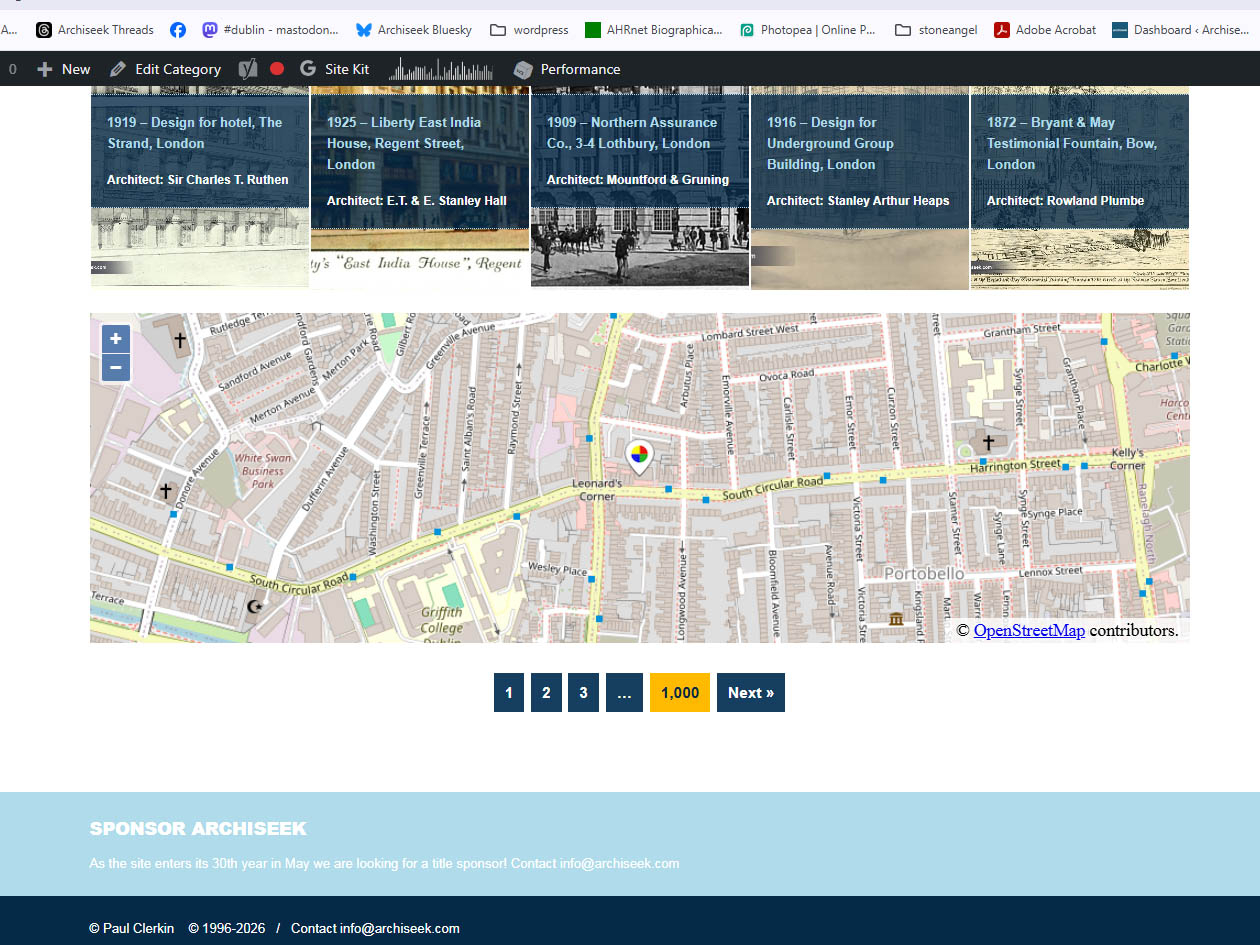This screenshot has height=945, width=1260.
Task: Click the site stats graph in admin bar
Action: pyautogui.click(x=441, y=69)
